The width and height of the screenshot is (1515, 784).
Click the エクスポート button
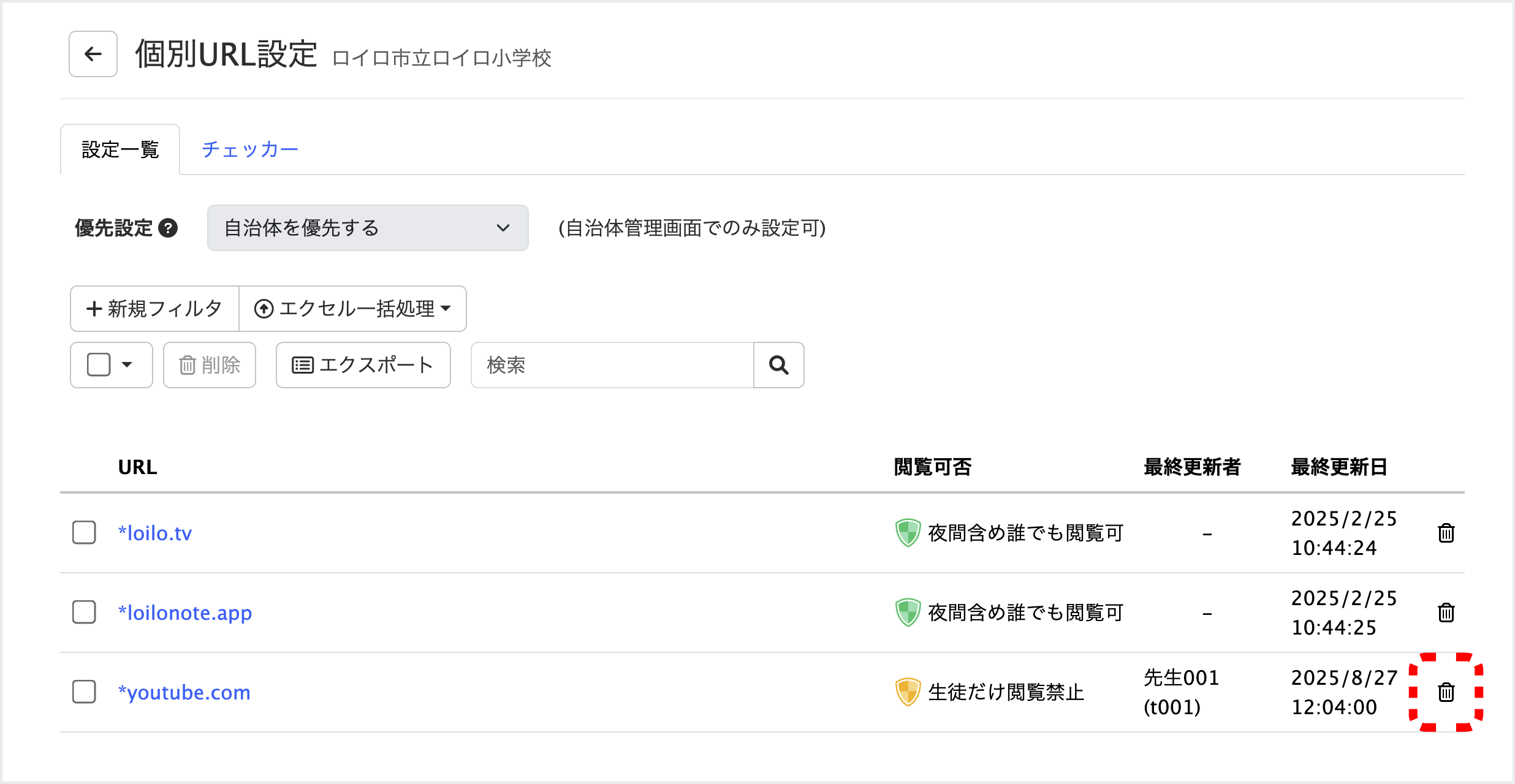point(363,365)
